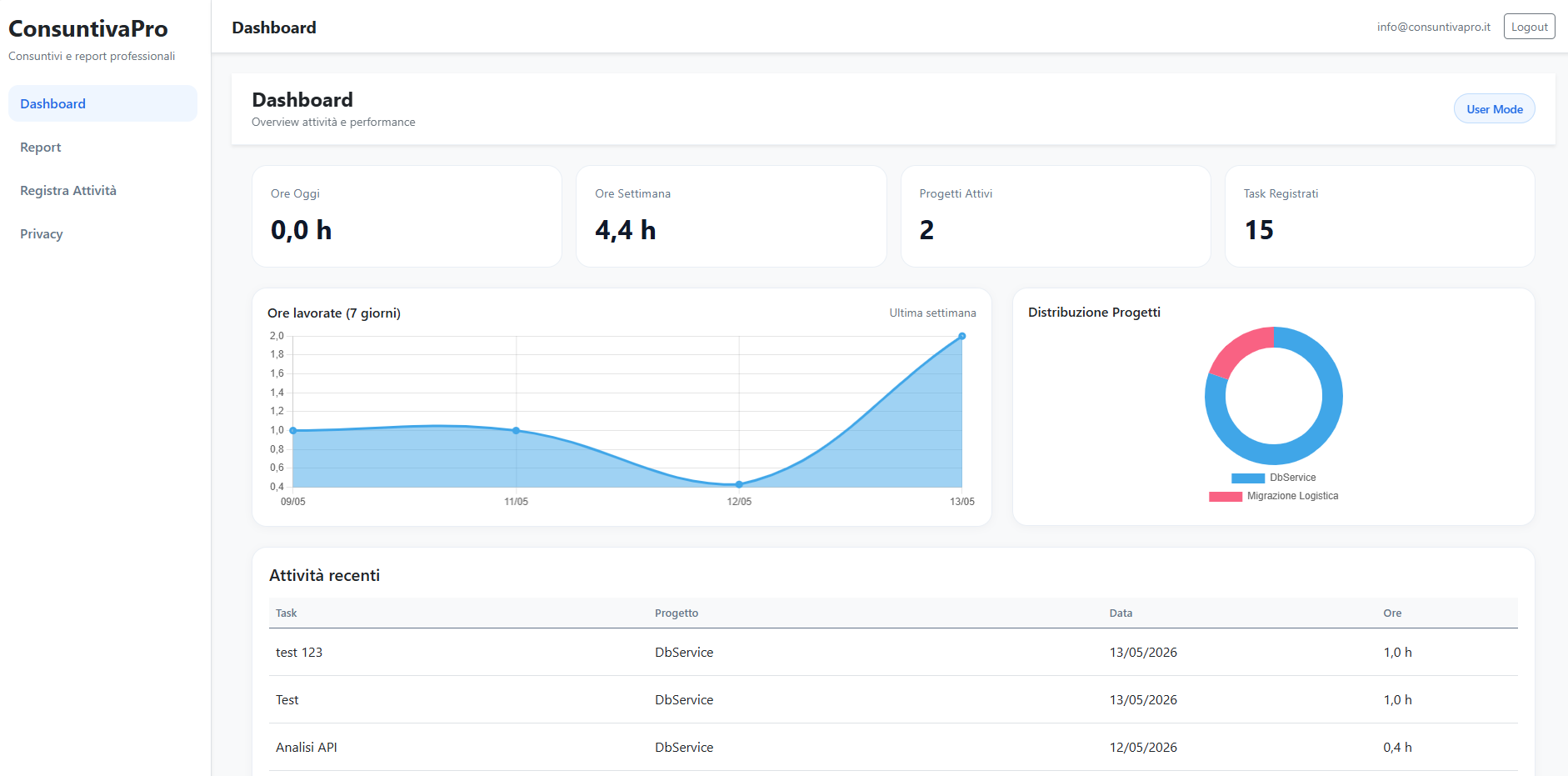The height and width of the screenshot is (776, 1568).
Task: Click the Data column header
Action: pyautogui.click(x=1121, y=613)
